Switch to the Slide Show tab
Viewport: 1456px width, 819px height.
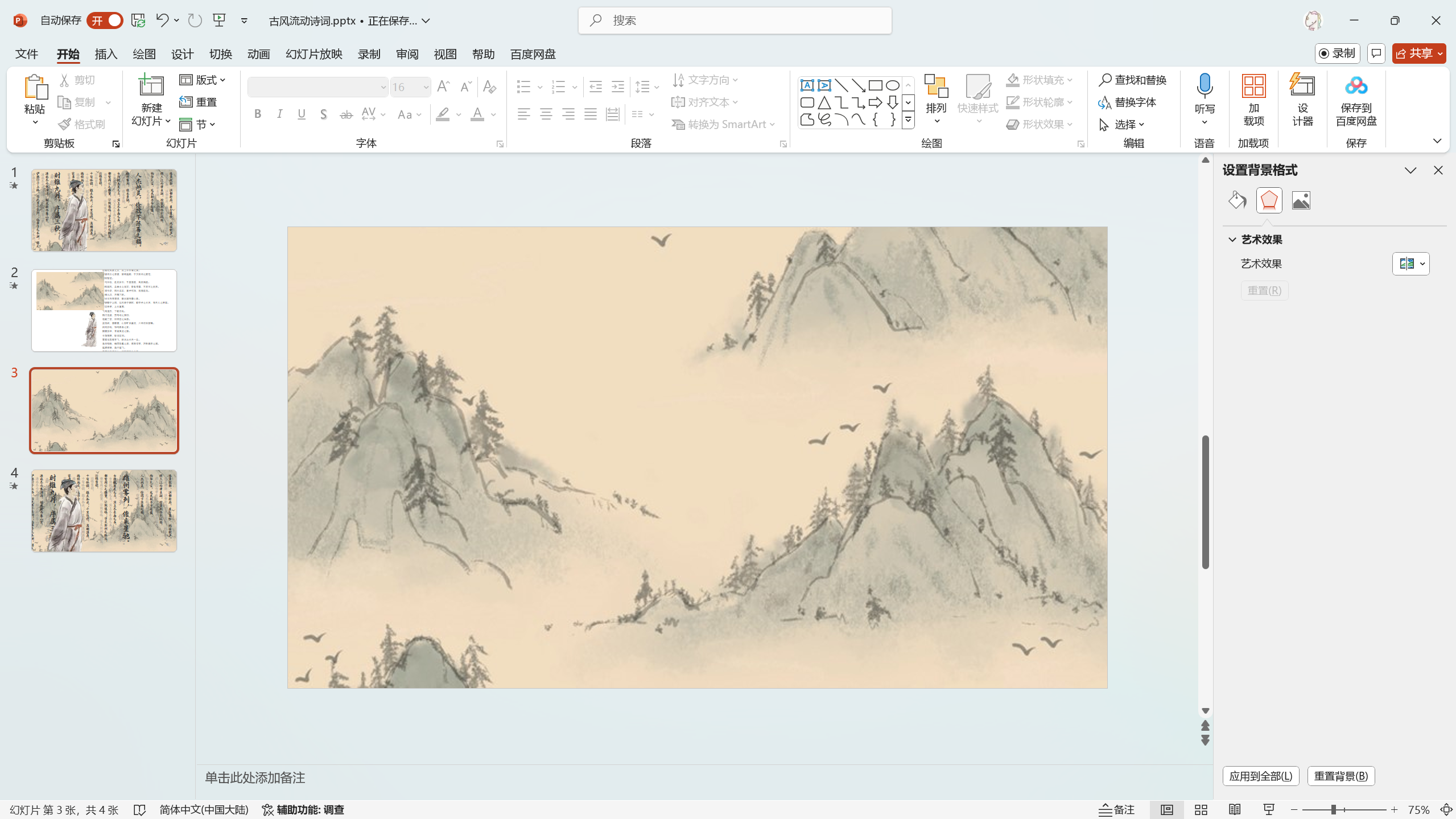[x=314, y=53]
